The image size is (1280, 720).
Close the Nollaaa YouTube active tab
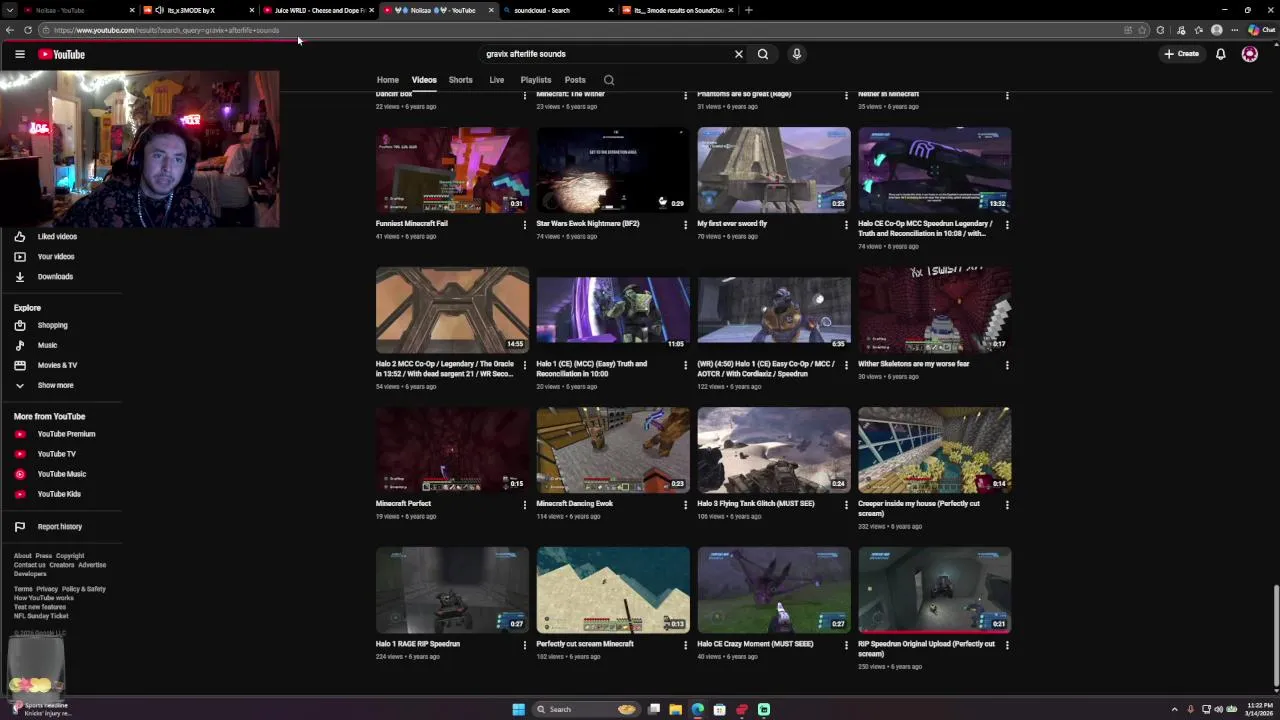point(491,10)
